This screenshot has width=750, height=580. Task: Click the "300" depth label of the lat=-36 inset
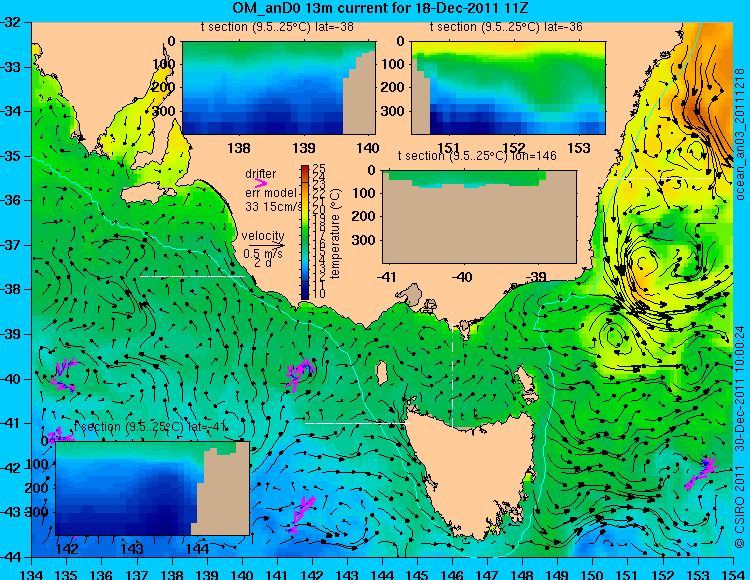pos(394,111)
